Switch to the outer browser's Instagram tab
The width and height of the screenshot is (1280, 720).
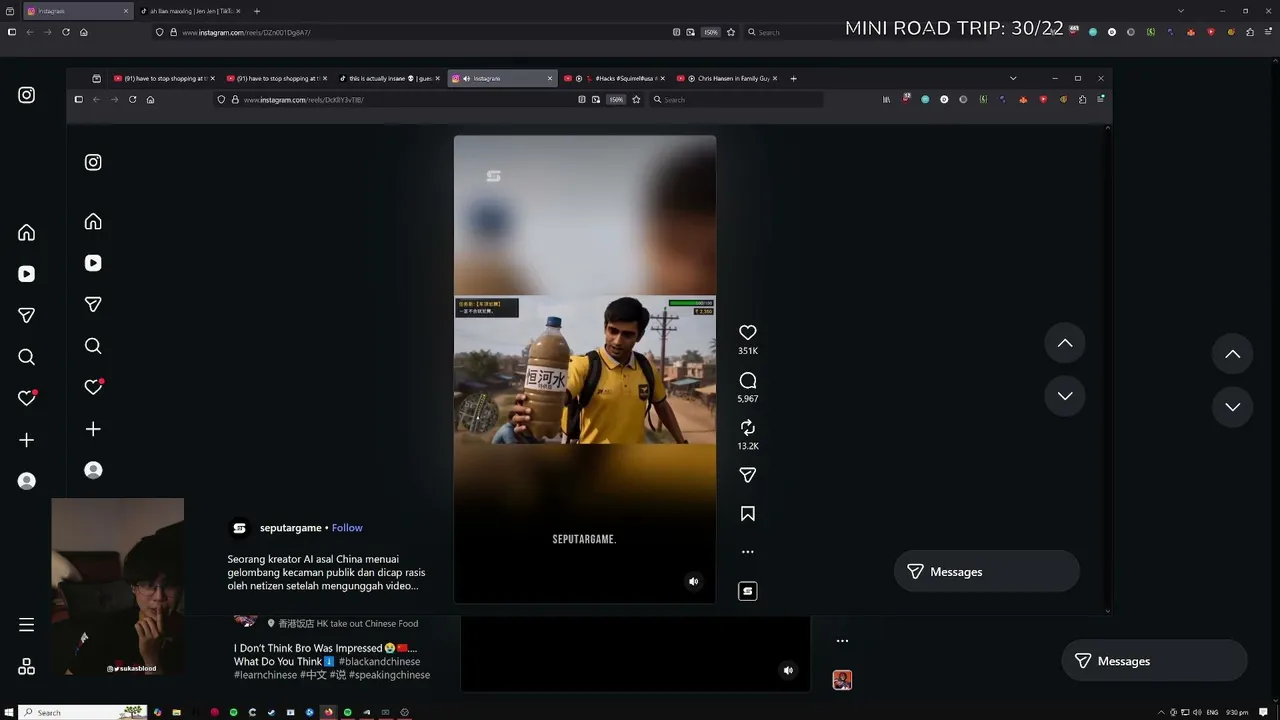tap(77, 11)
